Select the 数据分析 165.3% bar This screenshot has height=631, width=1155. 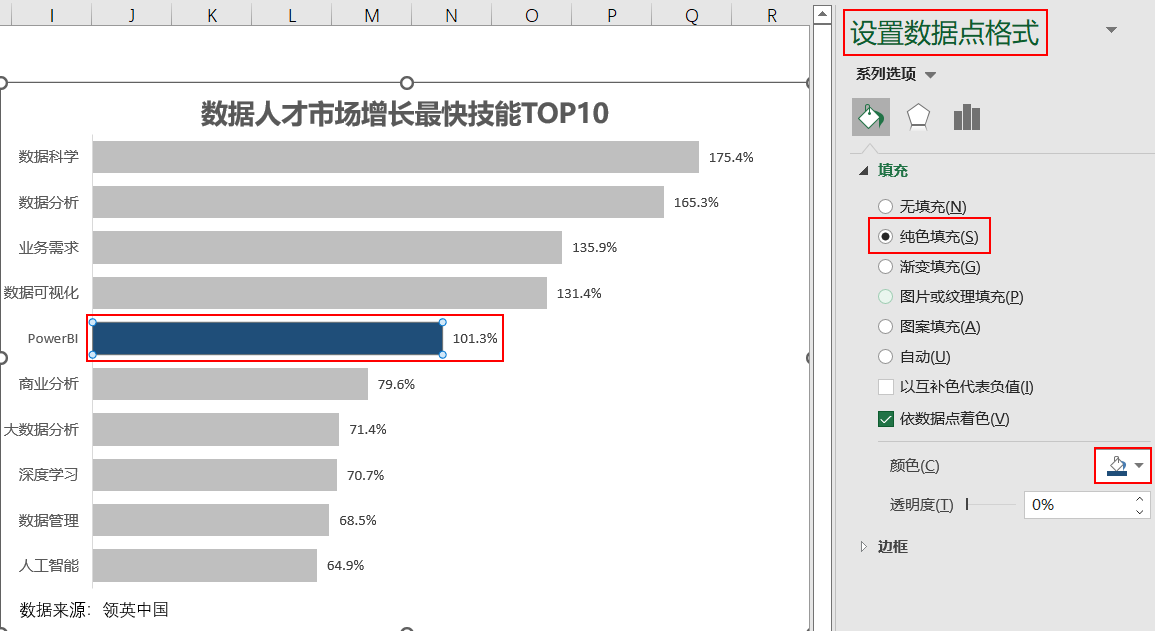(x=378, y=202)
